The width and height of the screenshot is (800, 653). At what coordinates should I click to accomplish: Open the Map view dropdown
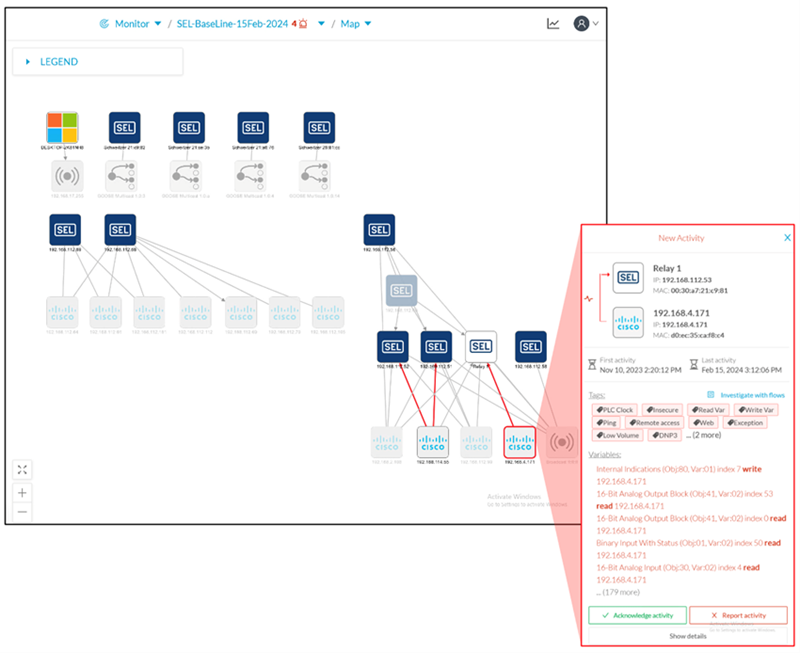pos(356,24)
